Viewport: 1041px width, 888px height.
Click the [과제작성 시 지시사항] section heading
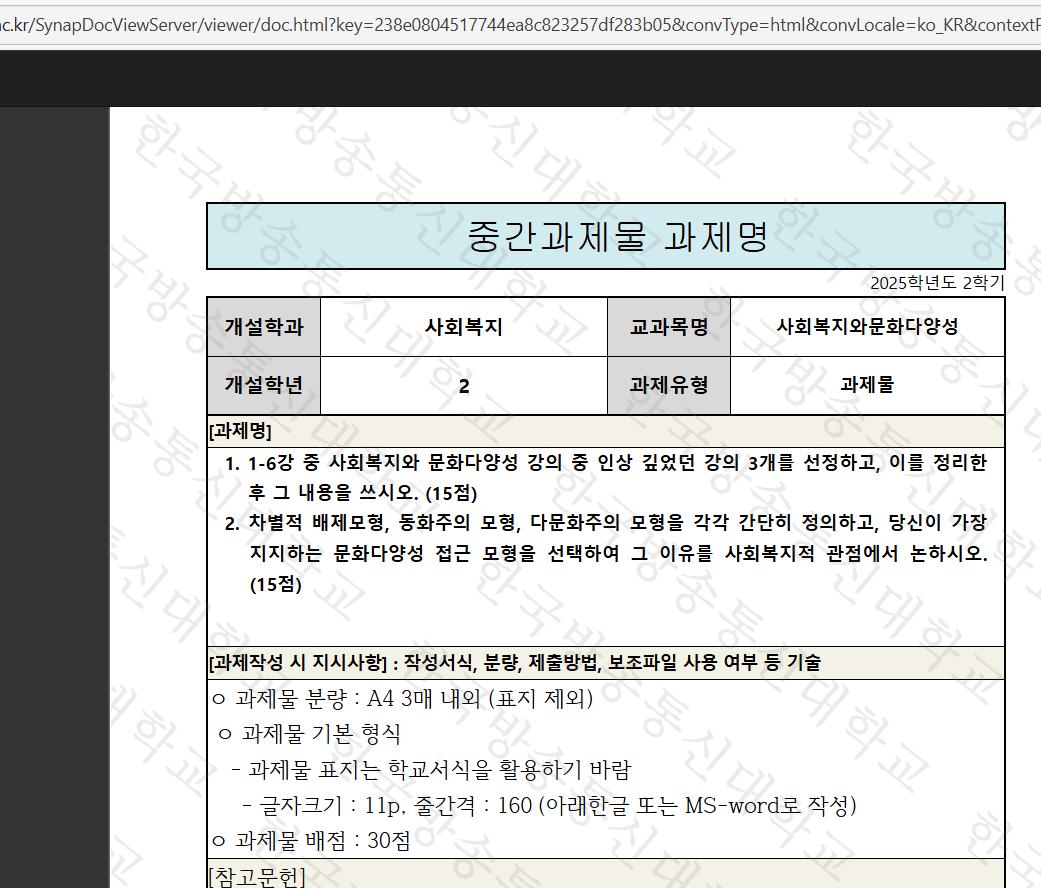click(x=515, y=662)
